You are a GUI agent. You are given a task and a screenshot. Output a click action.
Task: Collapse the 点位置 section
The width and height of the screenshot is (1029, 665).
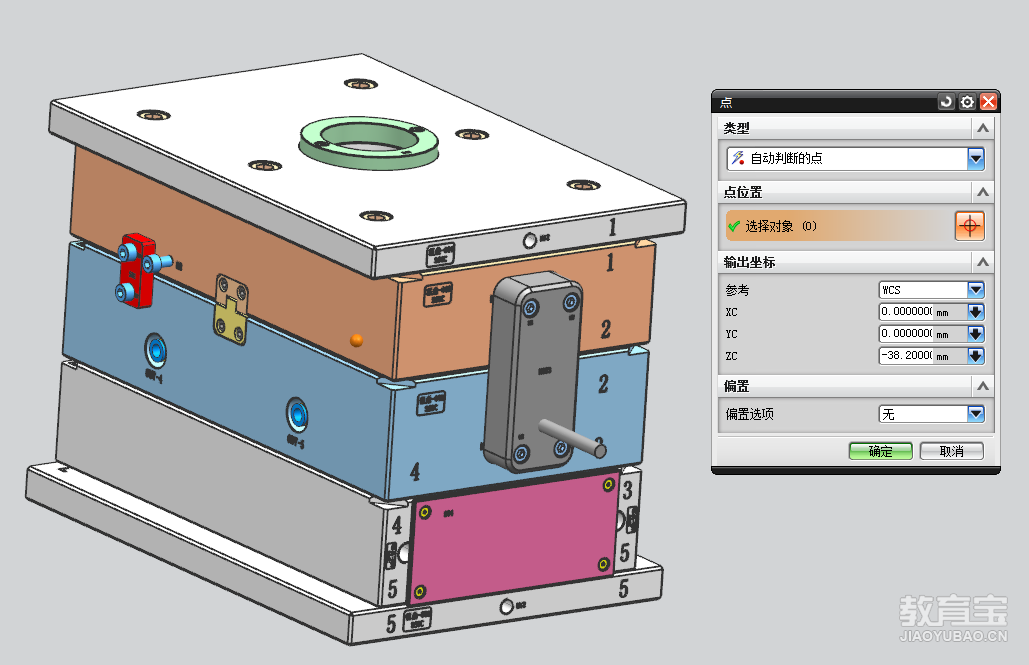click(x=982, y=192)
